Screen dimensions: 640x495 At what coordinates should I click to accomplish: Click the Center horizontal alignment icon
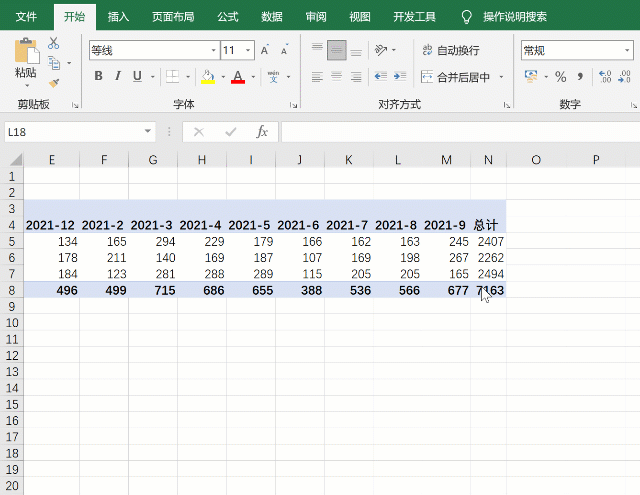(337, 77)
